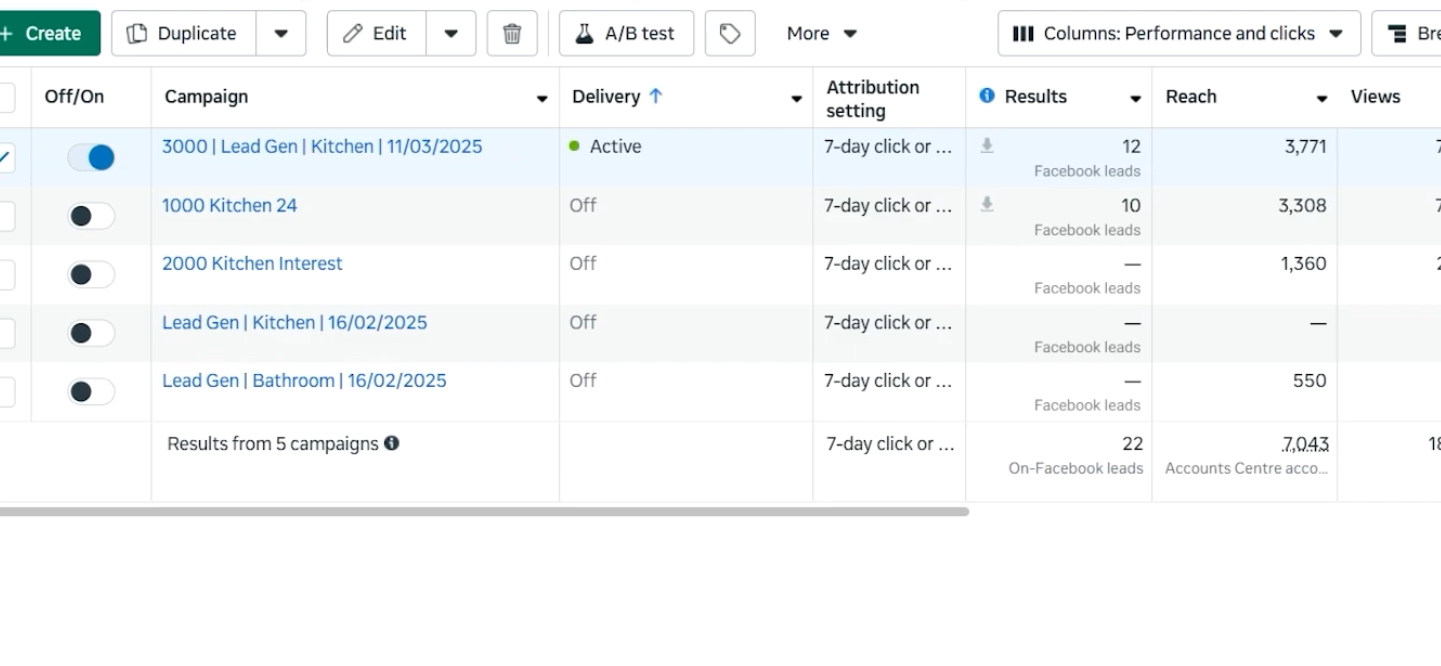Open the More menu
Image resolution: width=1441 pixels, height=666 pixels.
pyautogui.click(x=821, y=33)
